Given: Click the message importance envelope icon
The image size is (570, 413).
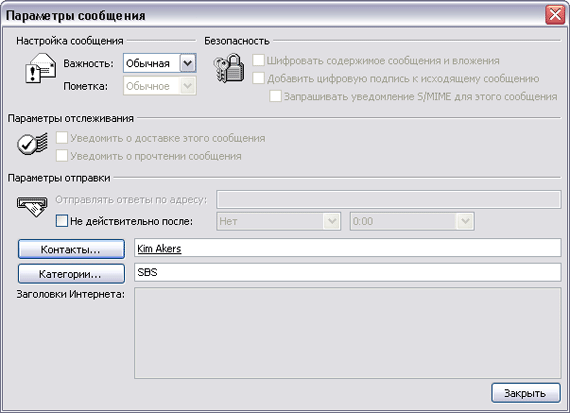Looking at the screenshot, I should (40, 68).
